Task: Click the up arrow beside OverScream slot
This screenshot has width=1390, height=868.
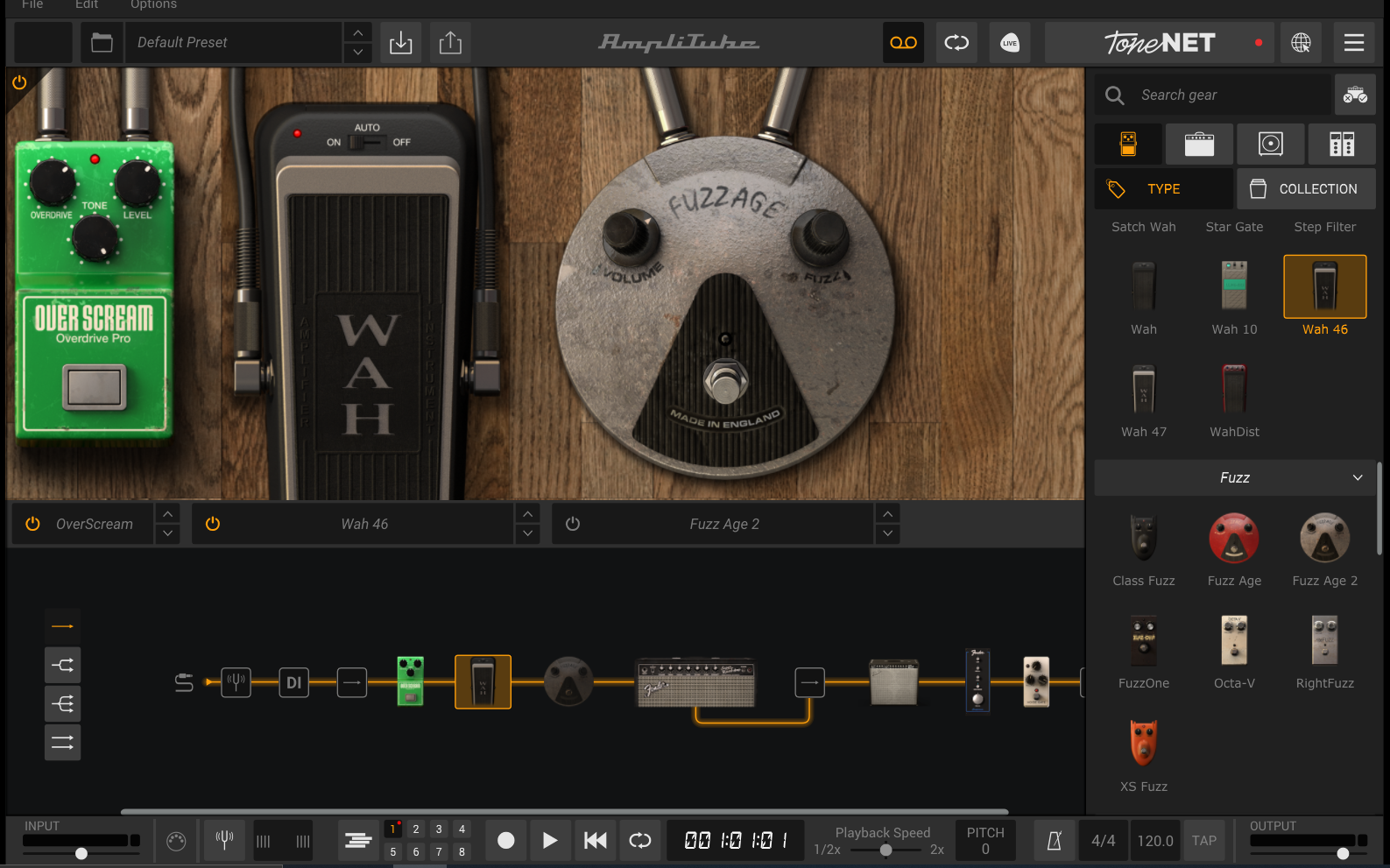Action: pyautogui.click(x=167, y=514)
